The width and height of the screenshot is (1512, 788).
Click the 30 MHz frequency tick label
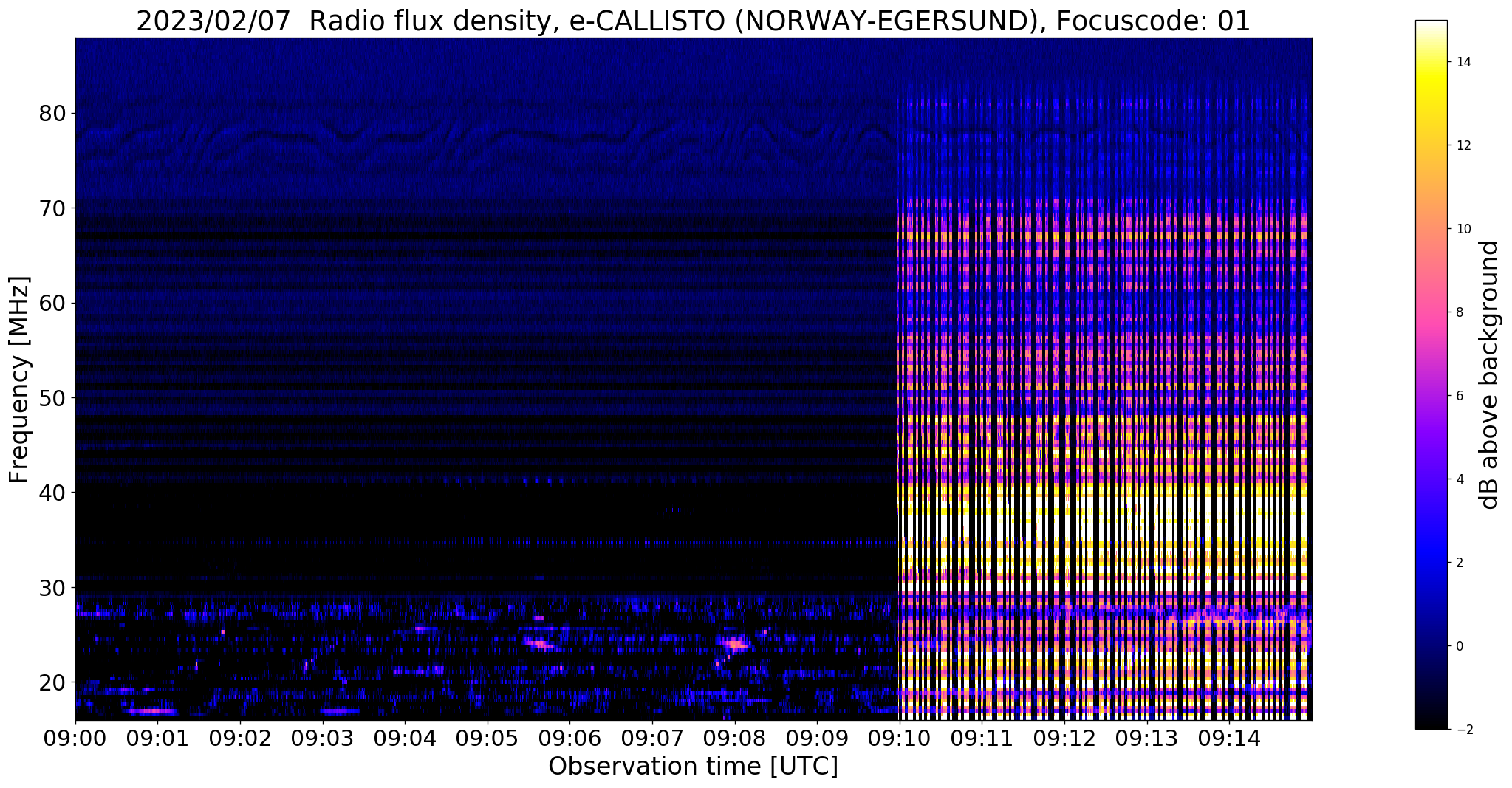pos(52,587)
